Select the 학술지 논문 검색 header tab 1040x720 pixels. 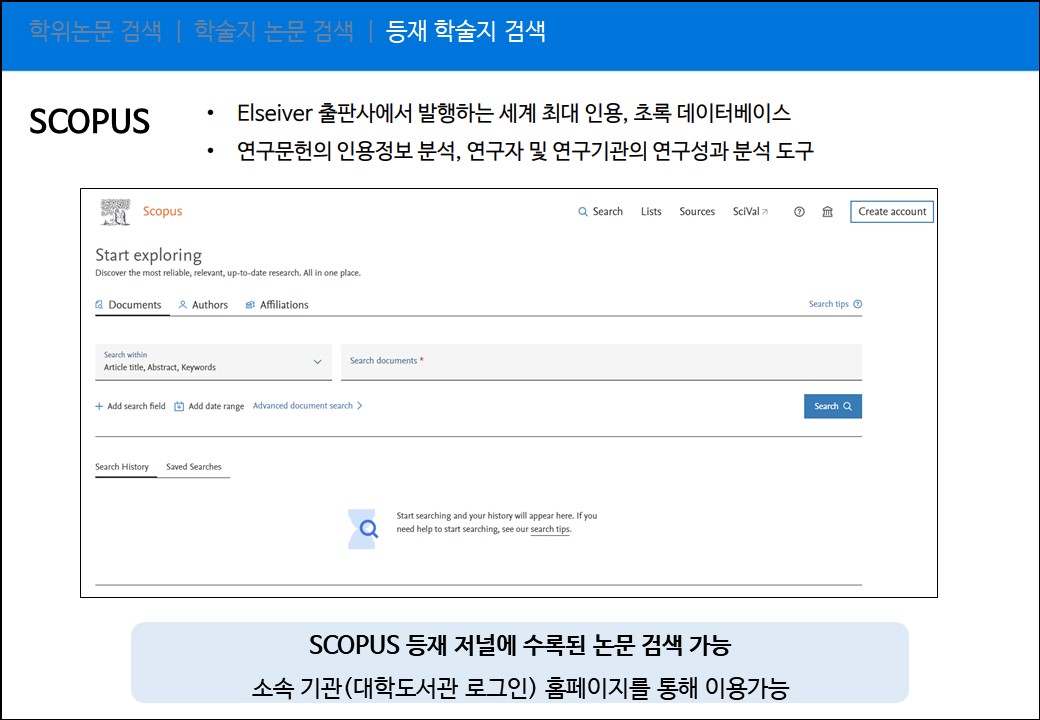click(x=273, y=32)
